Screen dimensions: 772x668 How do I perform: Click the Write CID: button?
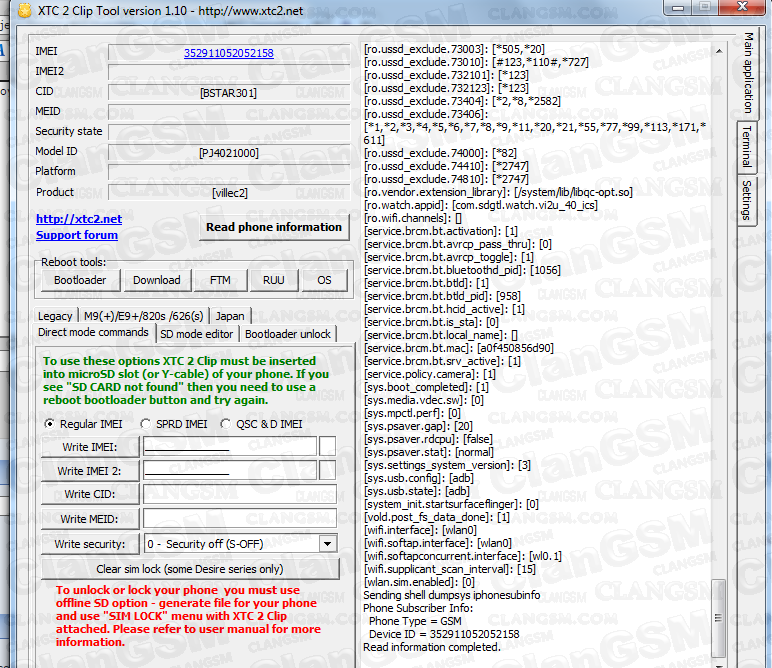click(x=90, y=494)
